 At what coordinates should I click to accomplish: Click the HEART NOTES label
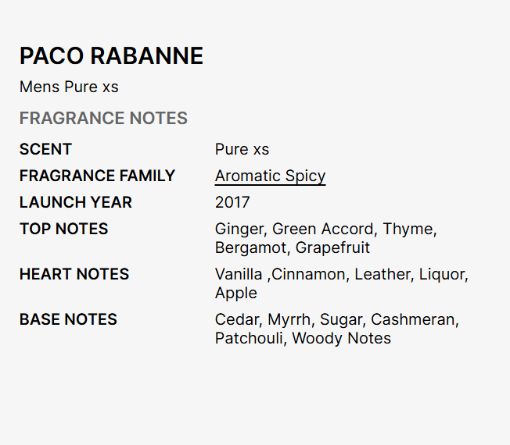click(x=74, y=274)
